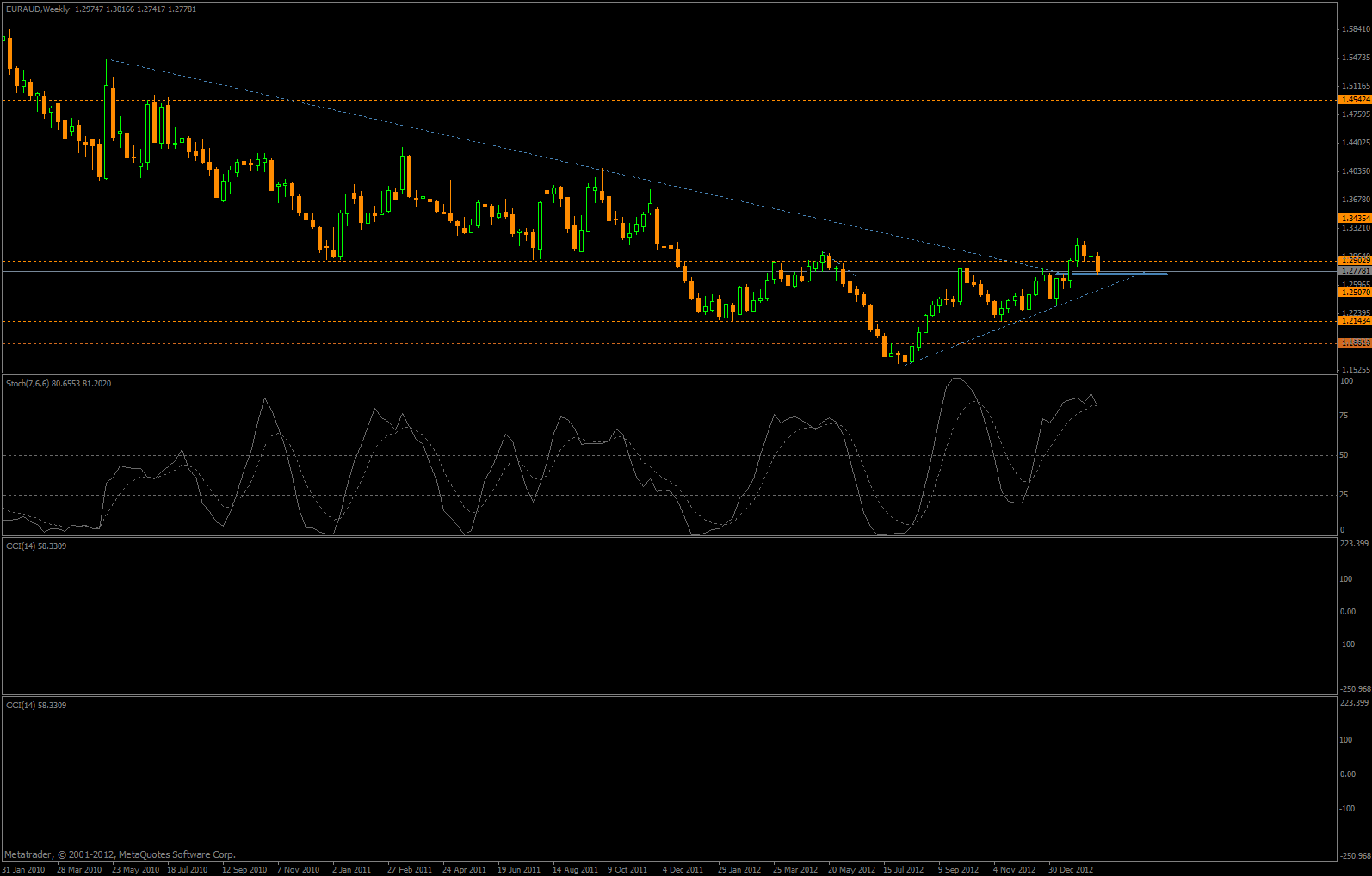The image size is (1372, 876).
Task: Click the 30 Dec 2012 date label
Action: tap(1071, 870)
